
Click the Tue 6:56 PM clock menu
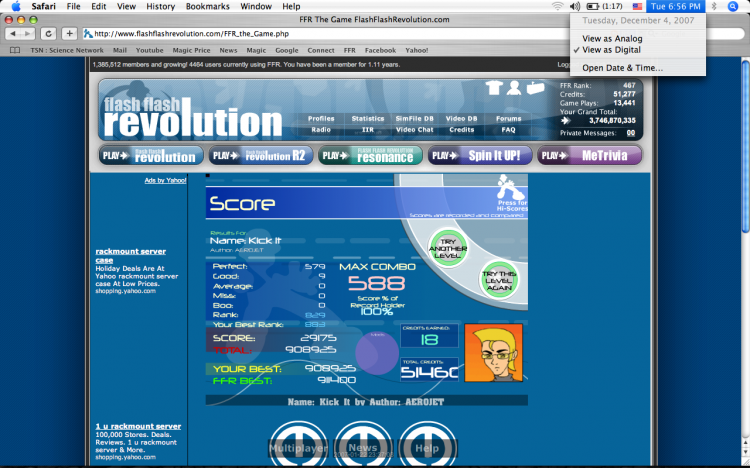click(x=675, y=6)
